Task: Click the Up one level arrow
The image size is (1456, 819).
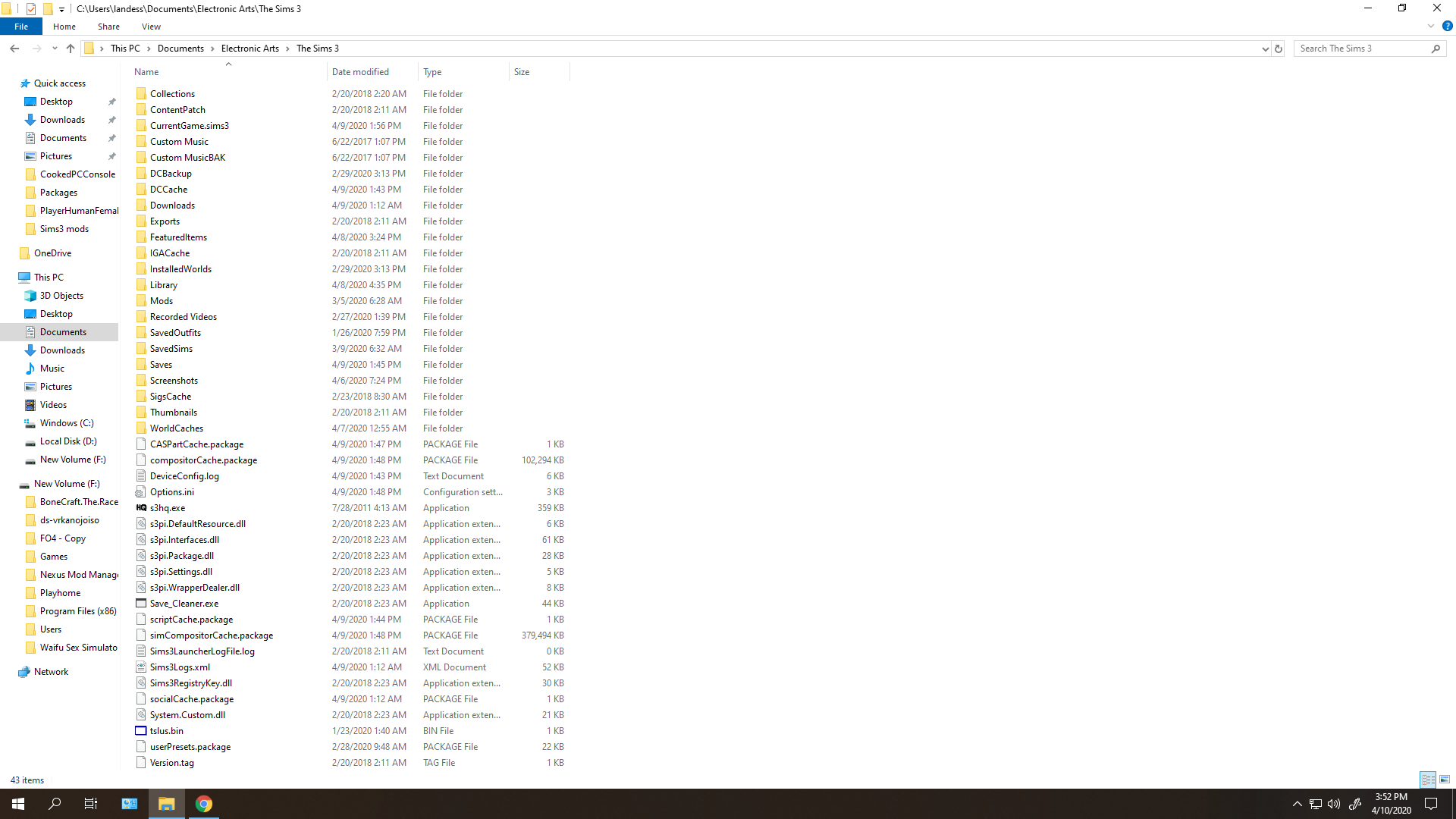Action: pyautogui.click(x=71, y=49)
